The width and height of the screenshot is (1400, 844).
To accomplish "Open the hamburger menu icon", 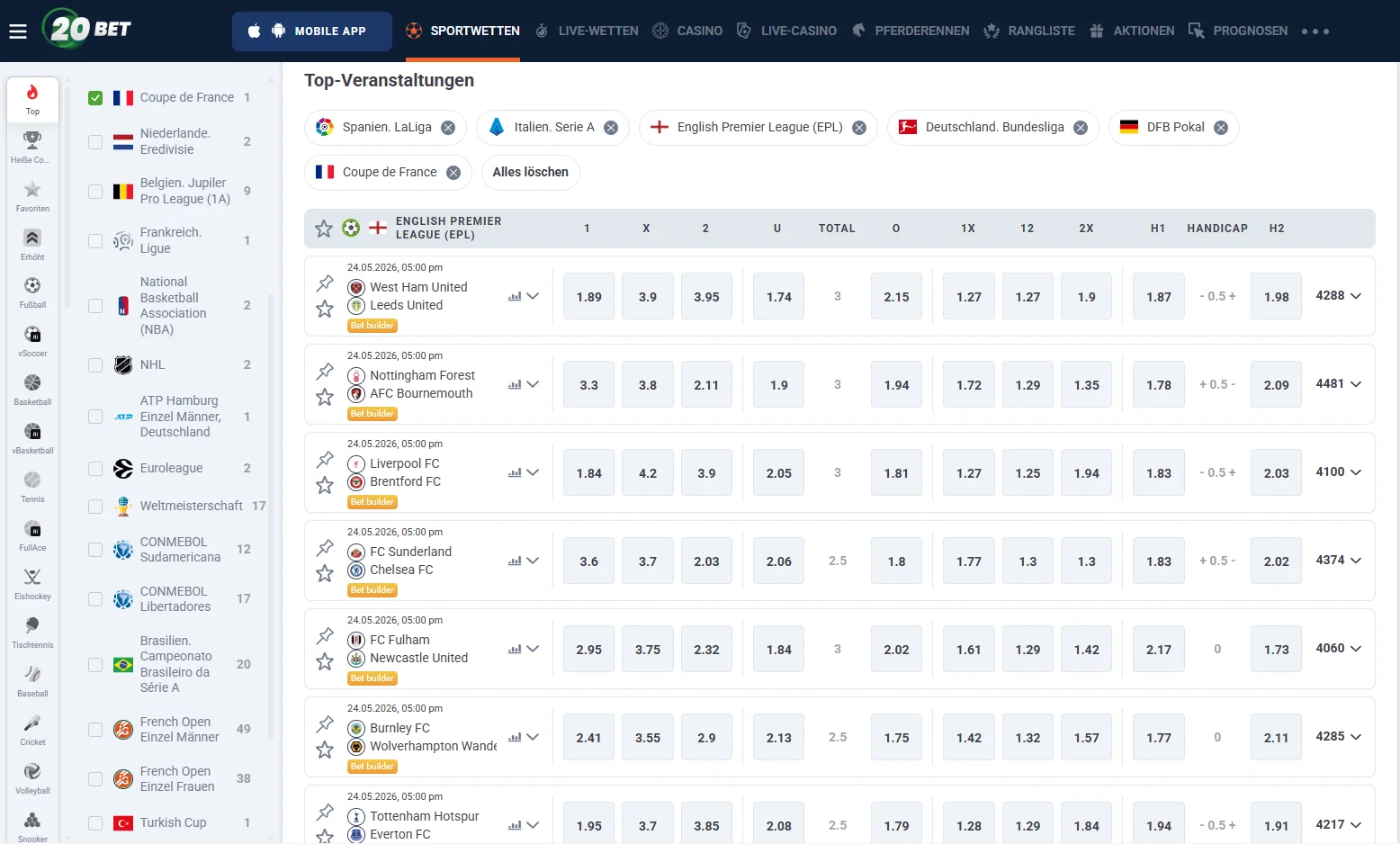I will 18,31.
